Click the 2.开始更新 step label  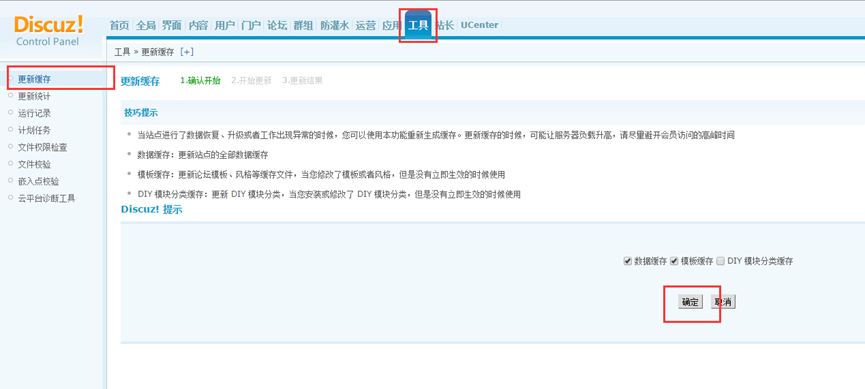252,81
